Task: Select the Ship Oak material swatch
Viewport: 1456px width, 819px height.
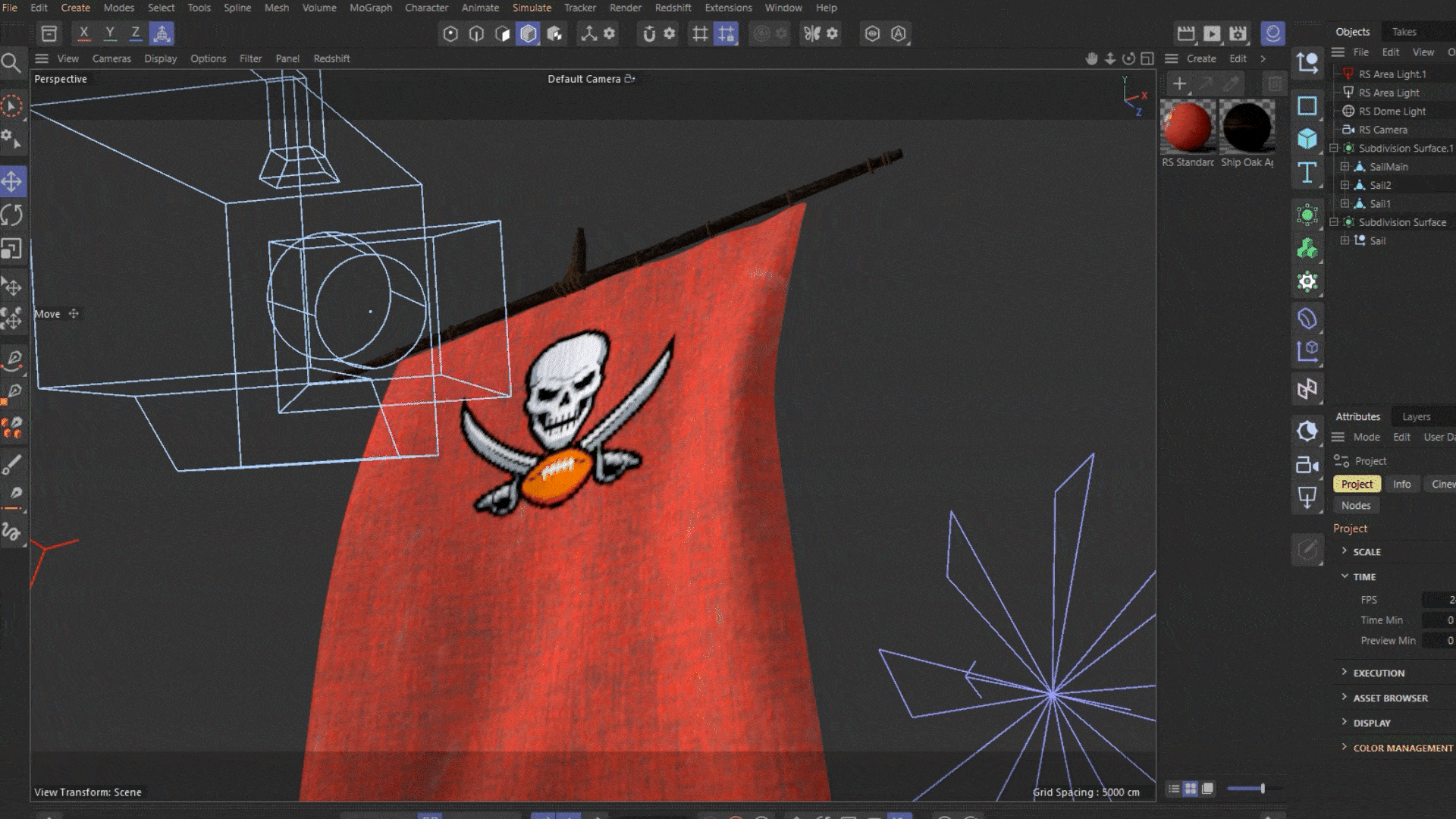Action: coord(1247,126)
